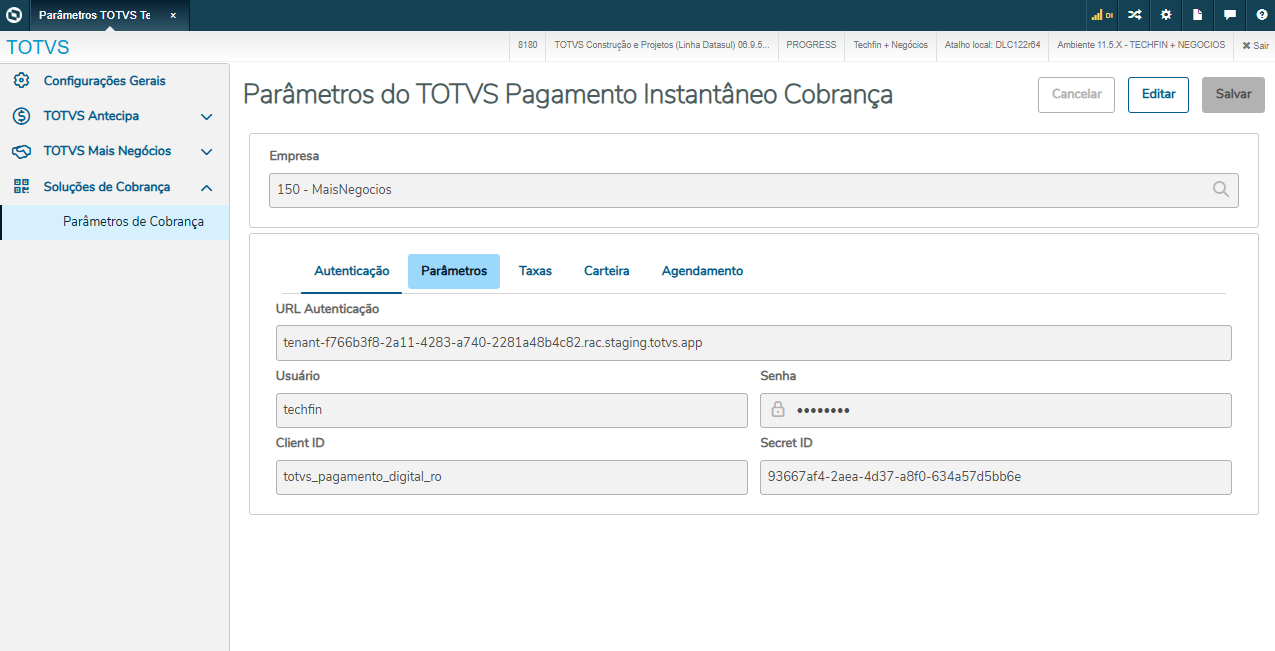Image resolution: width=1275 pixels, height=651 pixels.
Task: Click the Secret ID field
Action: pos(995,477)
